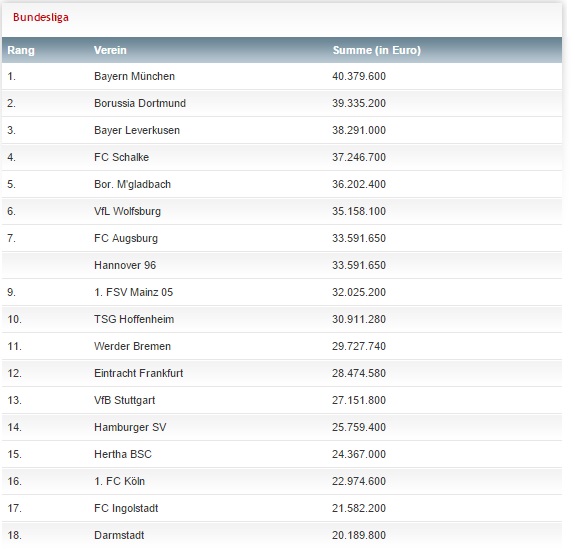Select the Verein column header
The image size is (575, 556).
click(110, 50)
